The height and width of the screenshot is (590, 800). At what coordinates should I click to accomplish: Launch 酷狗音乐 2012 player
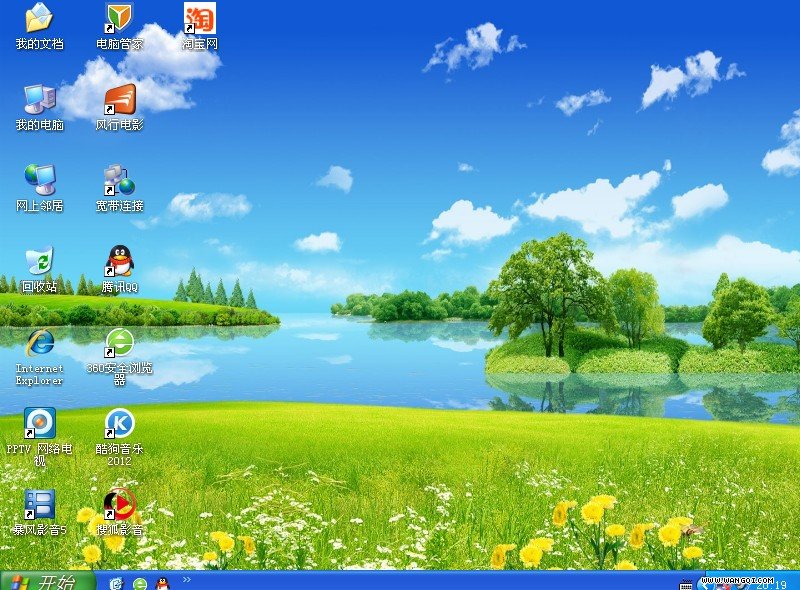[119, 424]
